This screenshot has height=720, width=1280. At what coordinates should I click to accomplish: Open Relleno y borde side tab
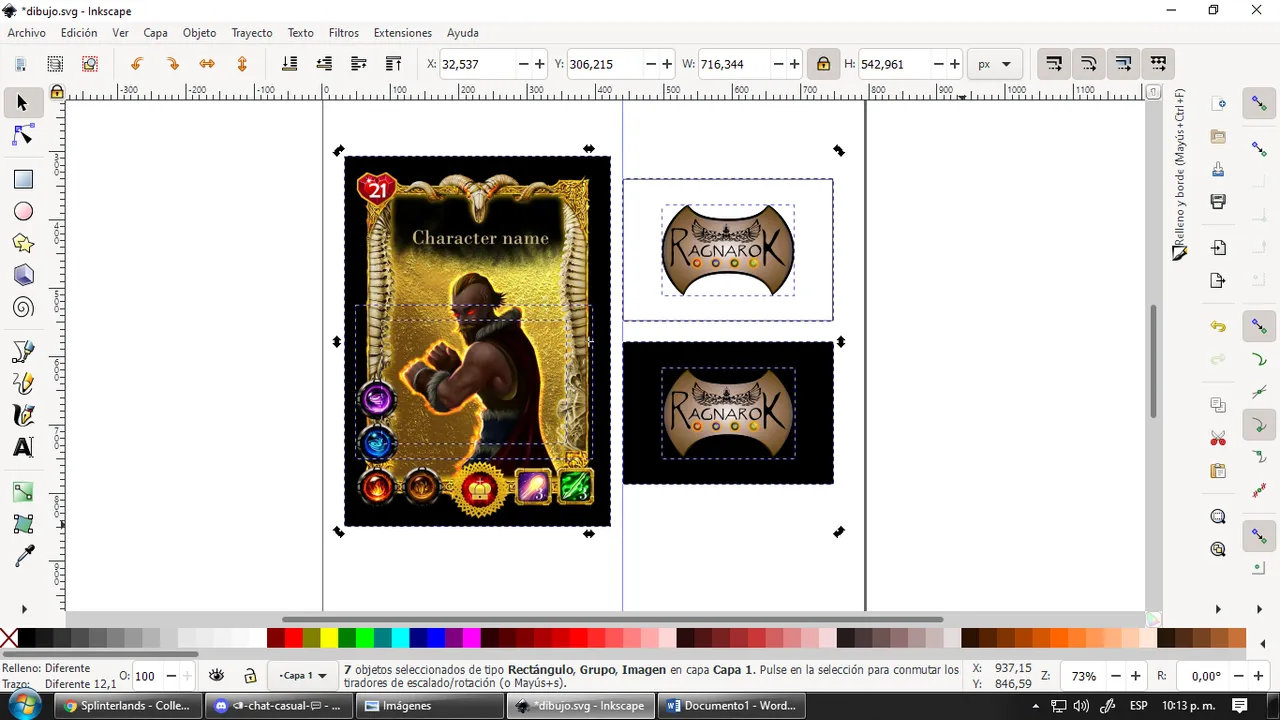coord(1180,175)
